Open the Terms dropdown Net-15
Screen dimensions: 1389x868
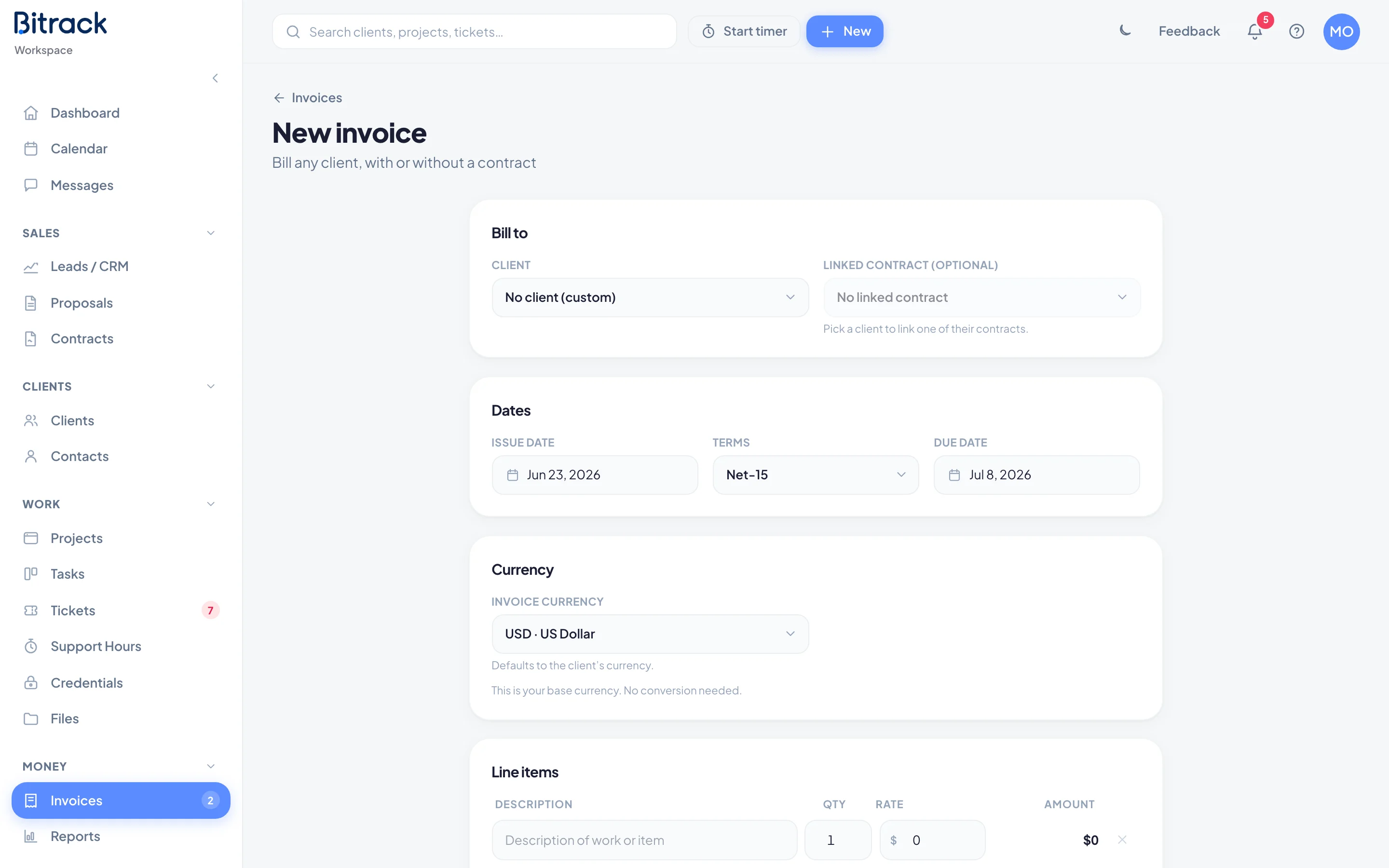(x=816, y=475)
